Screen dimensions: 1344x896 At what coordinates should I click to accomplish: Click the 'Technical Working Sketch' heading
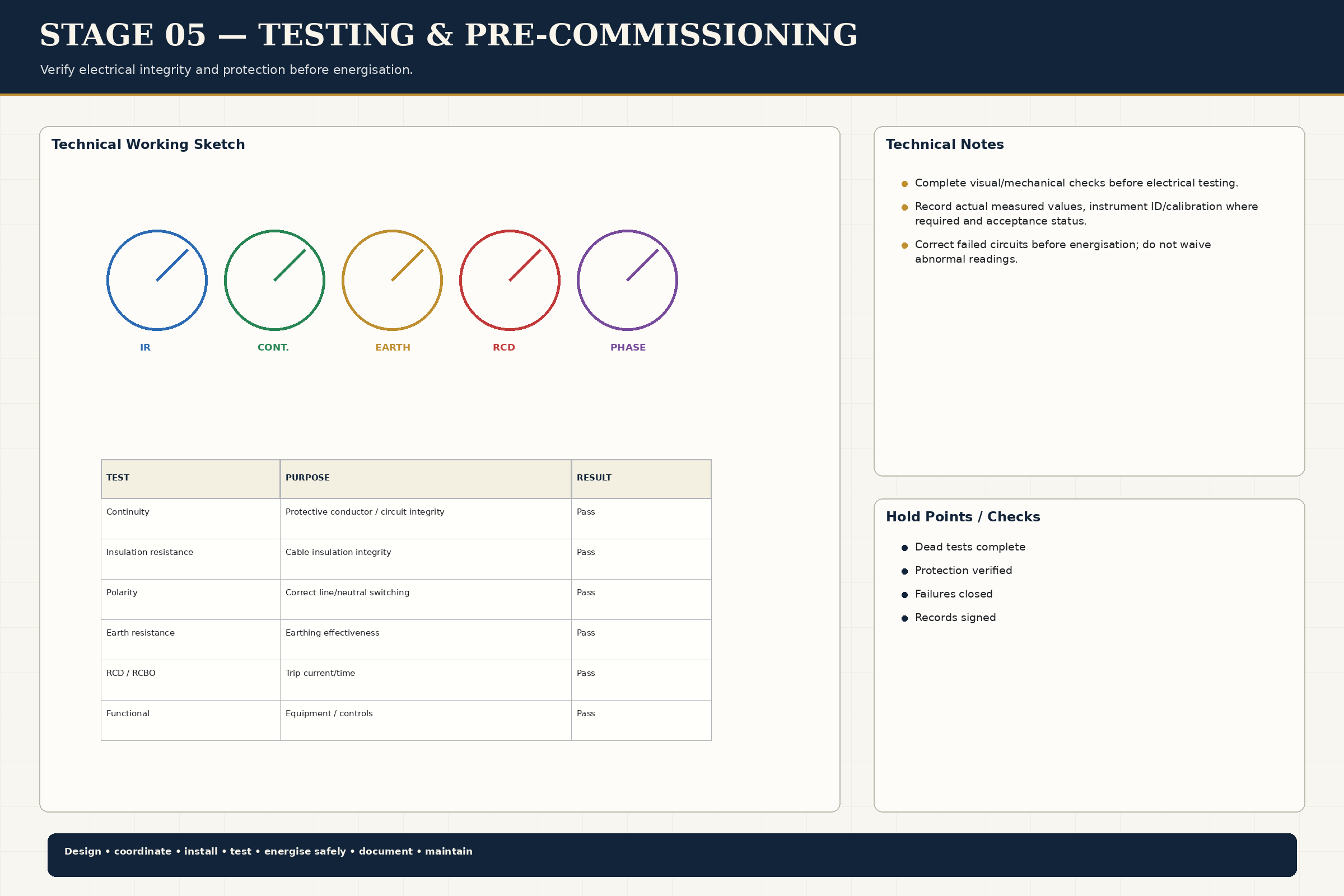[148, 144]
